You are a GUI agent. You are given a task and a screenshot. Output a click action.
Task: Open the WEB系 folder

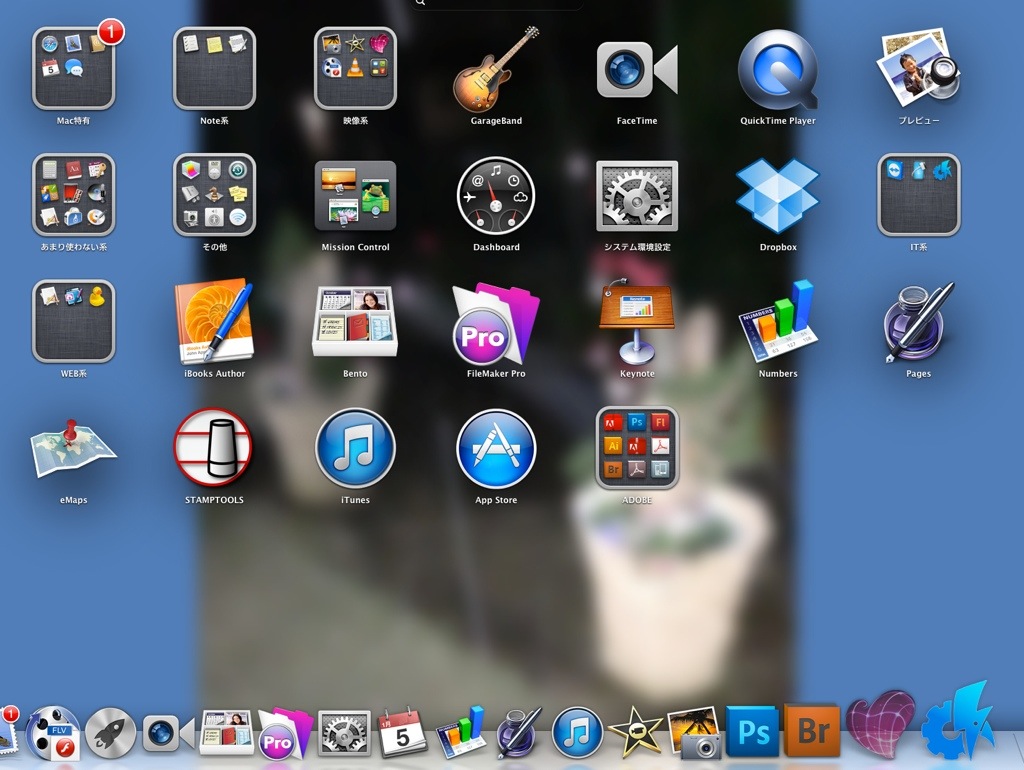pos(74,321)
